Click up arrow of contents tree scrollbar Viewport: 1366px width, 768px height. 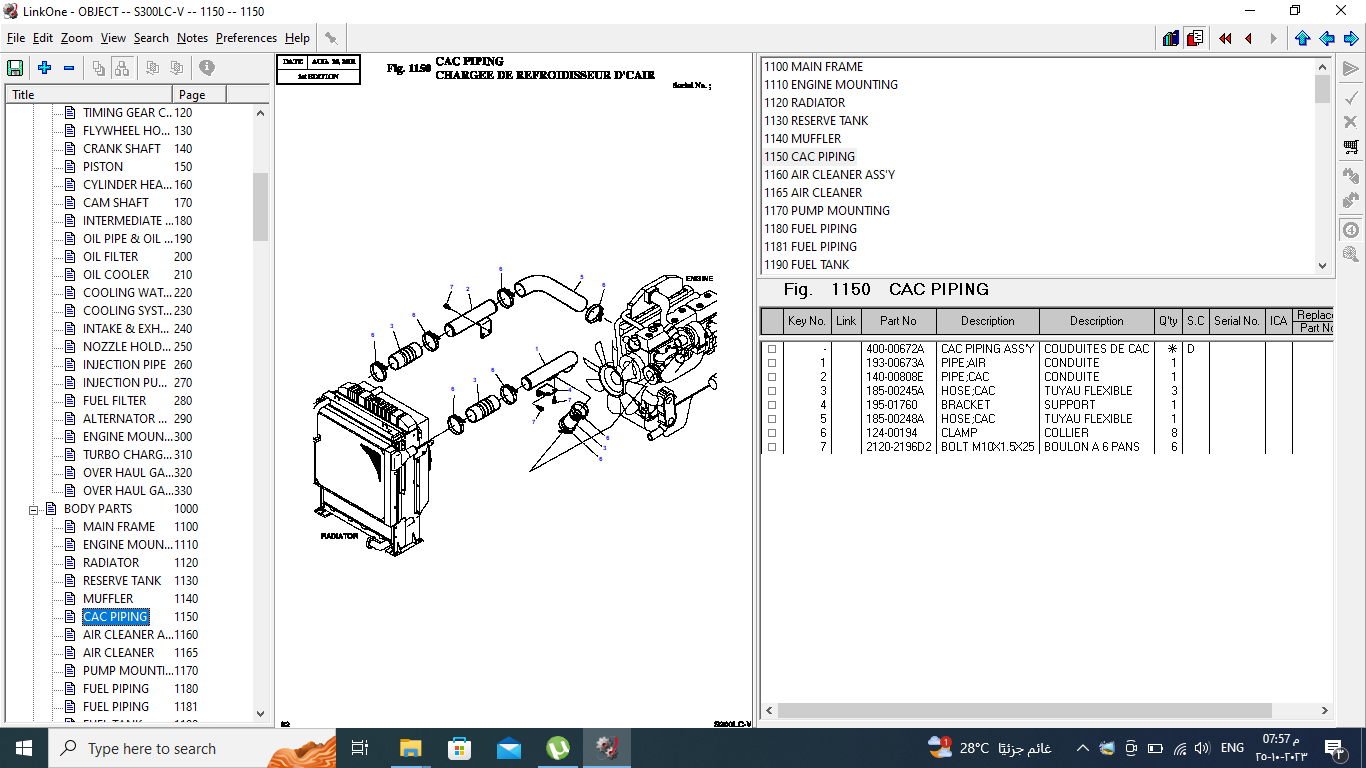click(261, 113)
